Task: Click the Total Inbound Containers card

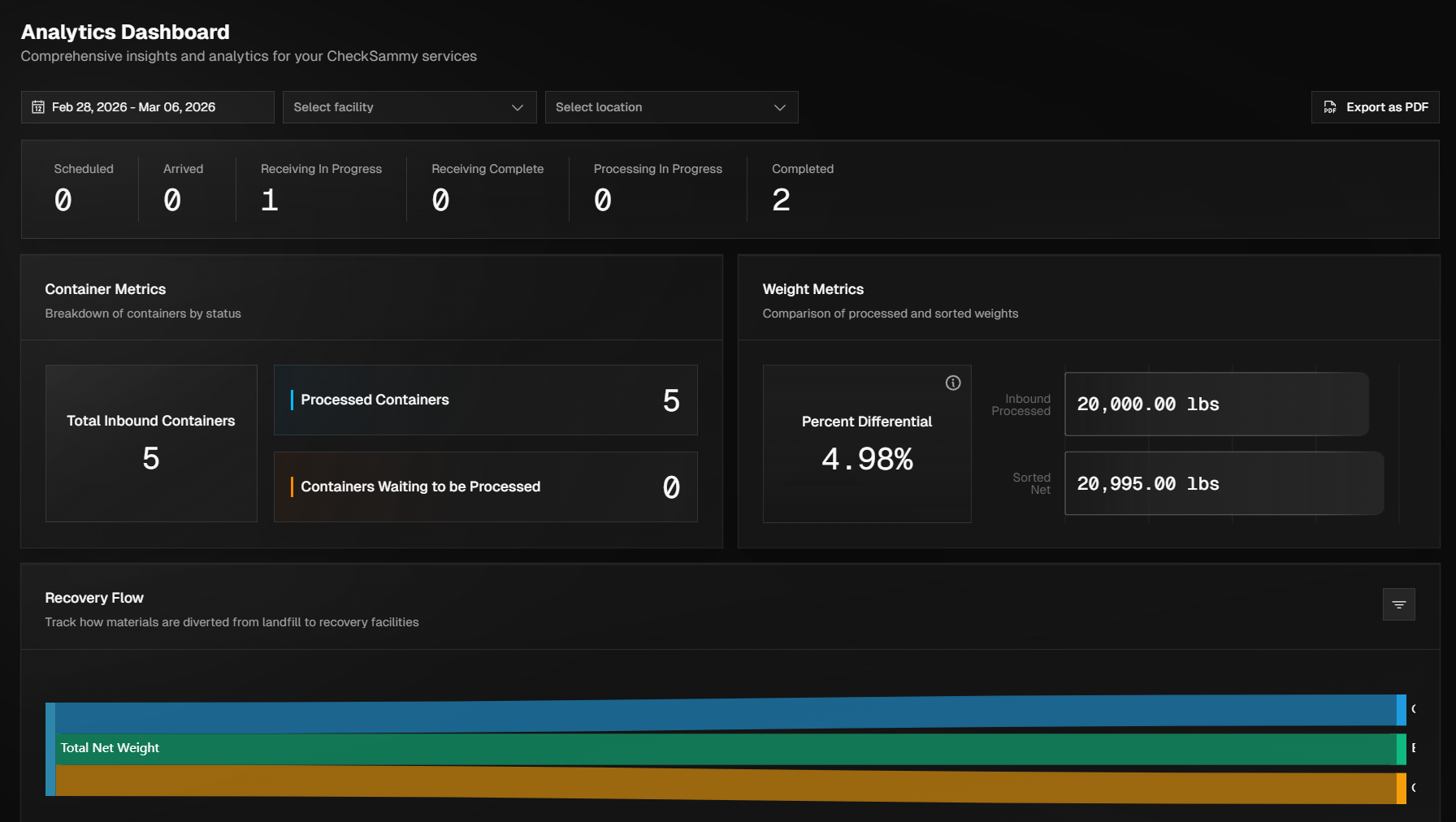Action: [x=151, y=443]
